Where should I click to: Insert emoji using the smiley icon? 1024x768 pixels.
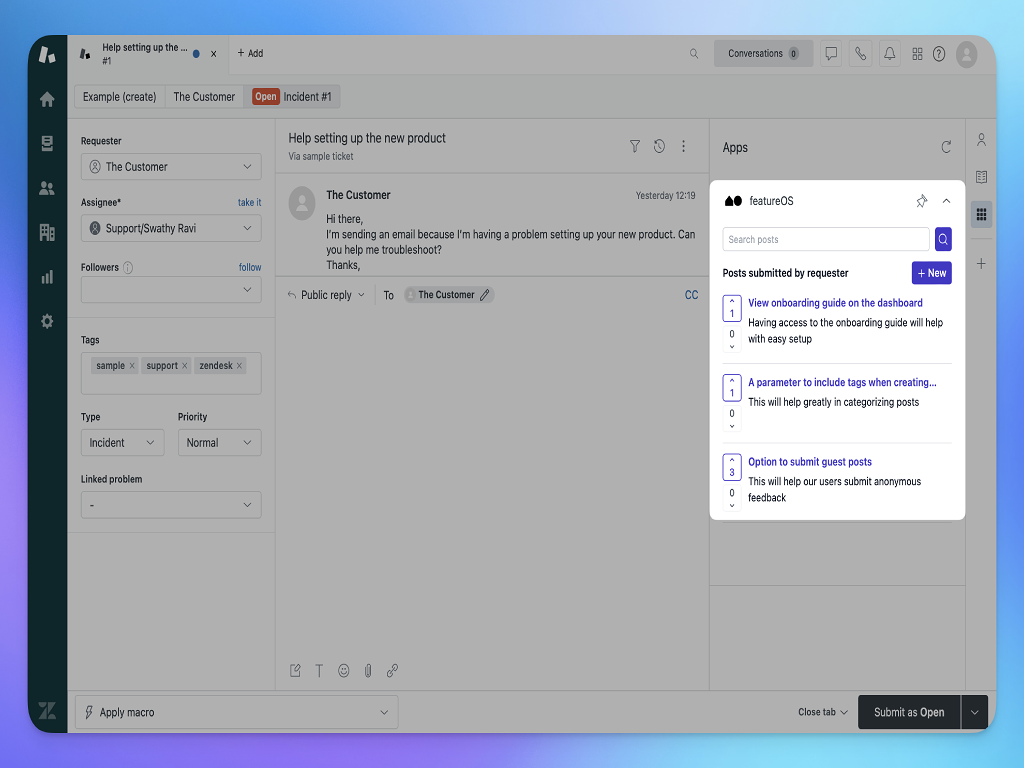coord(344,671)
